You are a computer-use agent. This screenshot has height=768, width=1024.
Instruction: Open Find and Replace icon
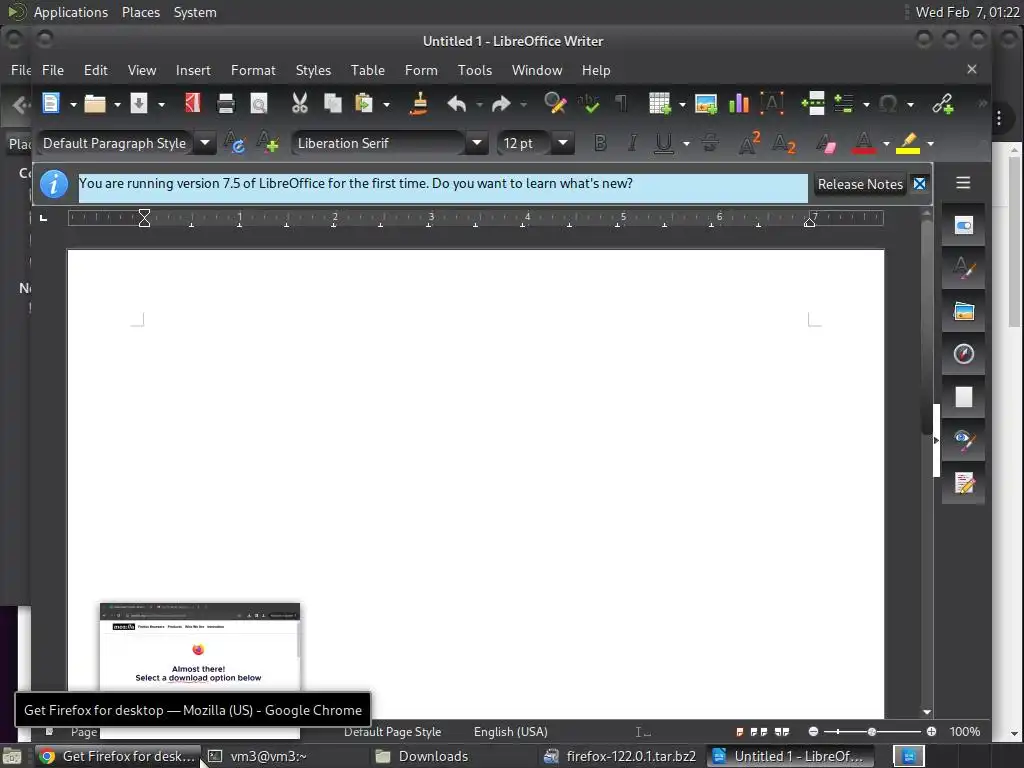555,103
